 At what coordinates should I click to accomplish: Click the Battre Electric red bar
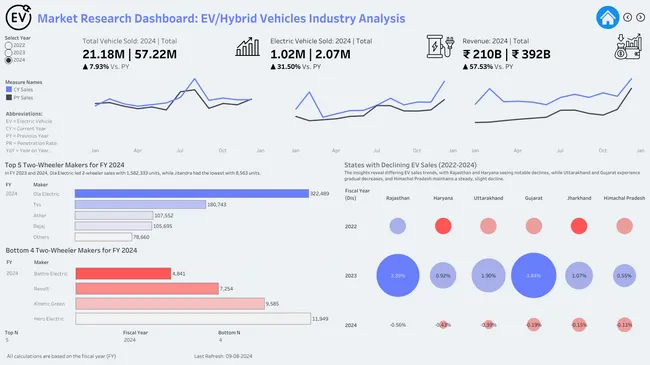coord(123,273)
